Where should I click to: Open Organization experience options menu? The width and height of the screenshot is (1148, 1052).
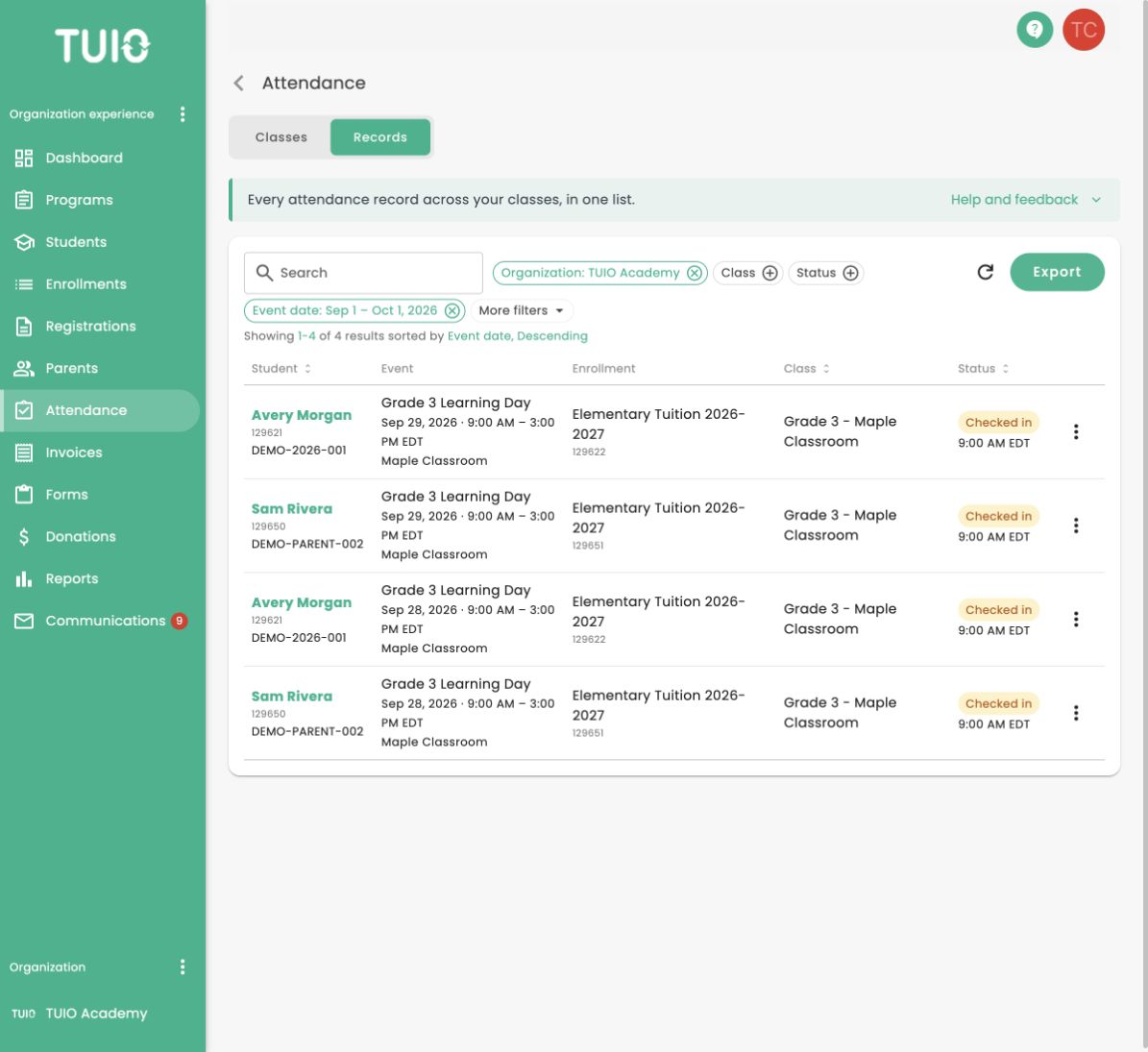(x=183, y=114)
